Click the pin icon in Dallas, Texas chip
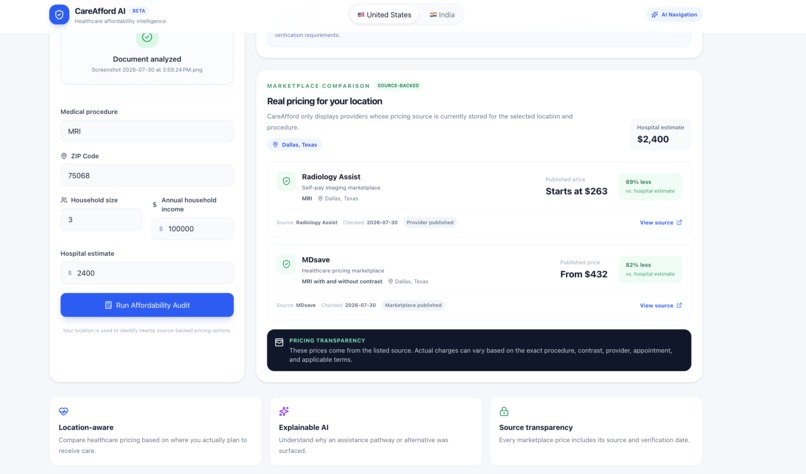The image size is (806, 474). coord(275,145)
